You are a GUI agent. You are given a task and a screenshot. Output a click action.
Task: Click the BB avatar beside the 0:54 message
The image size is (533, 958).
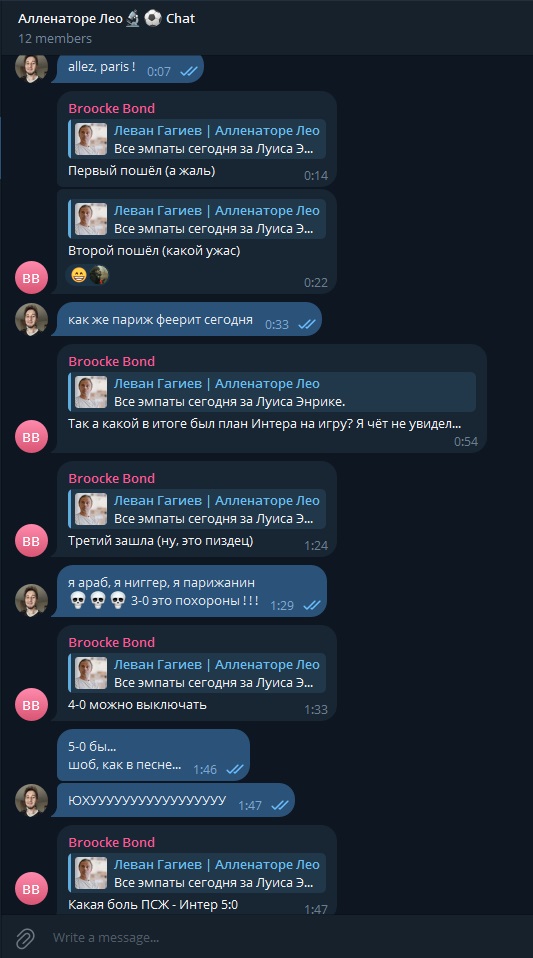coord(31,437)
